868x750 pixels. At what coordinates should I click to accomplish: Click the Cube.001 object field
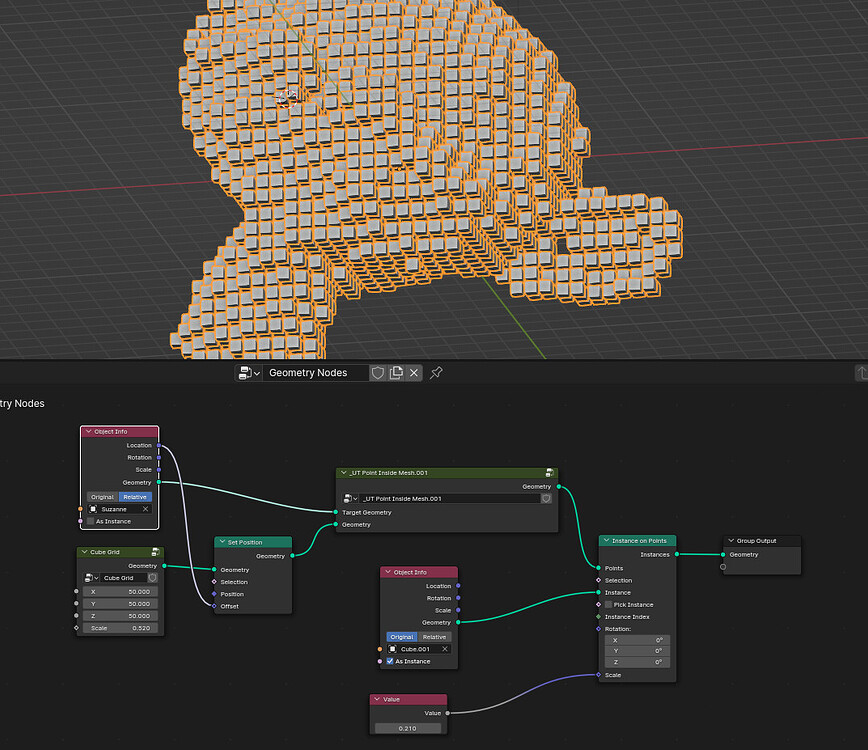(418, 649)
